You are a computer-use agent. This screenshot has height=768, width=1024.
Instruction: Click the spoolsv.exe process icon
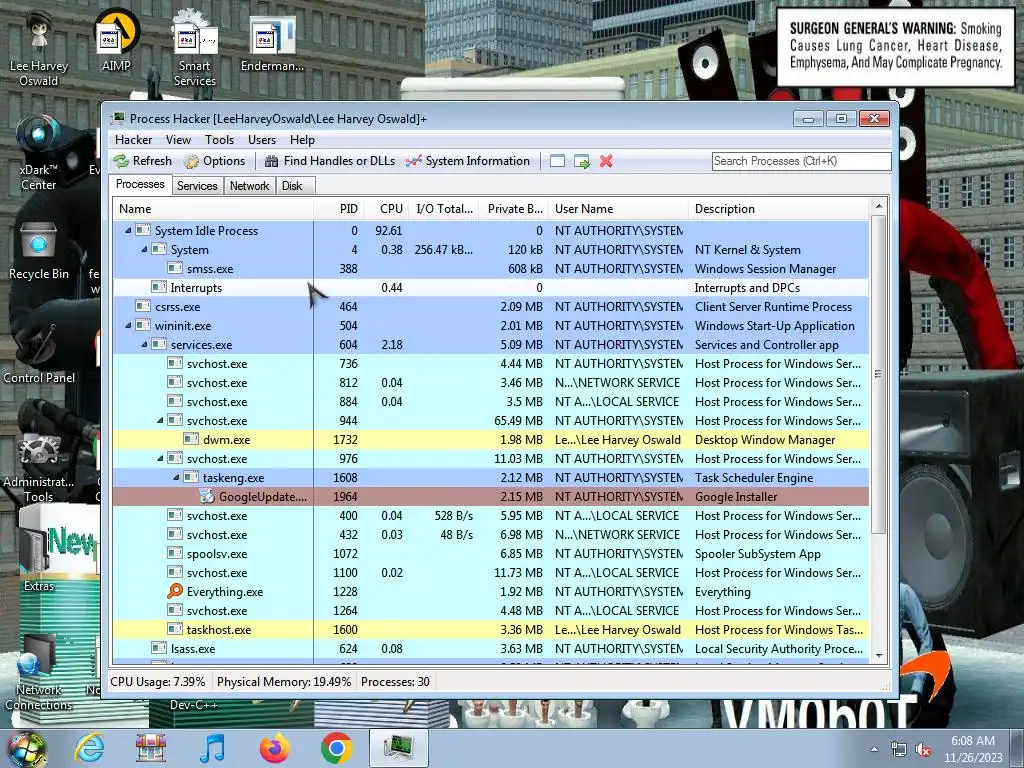click(174, 553)
